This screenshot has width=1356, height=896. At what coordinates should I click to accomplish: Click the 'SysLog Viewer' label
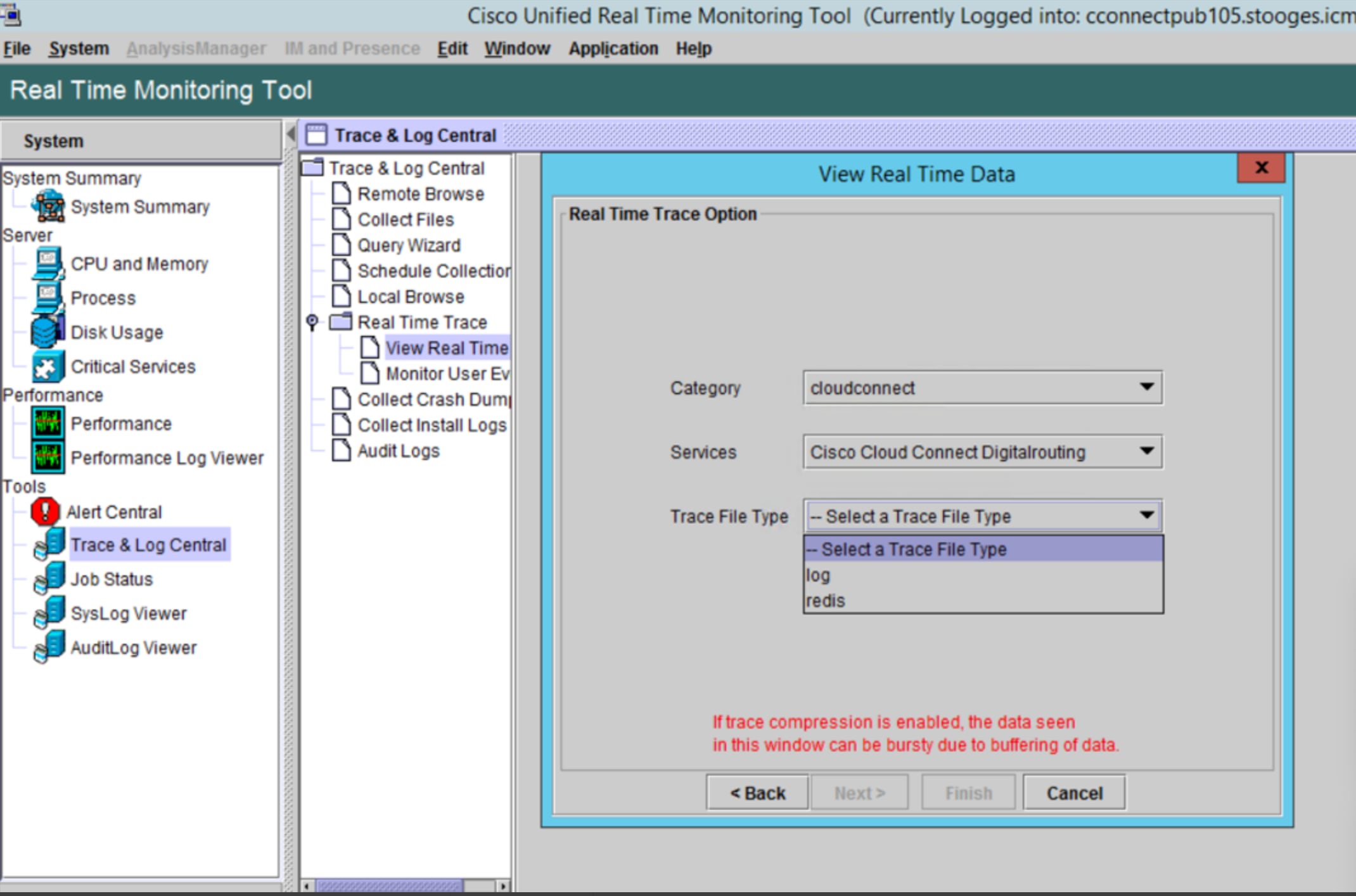(x=129, y=614)
